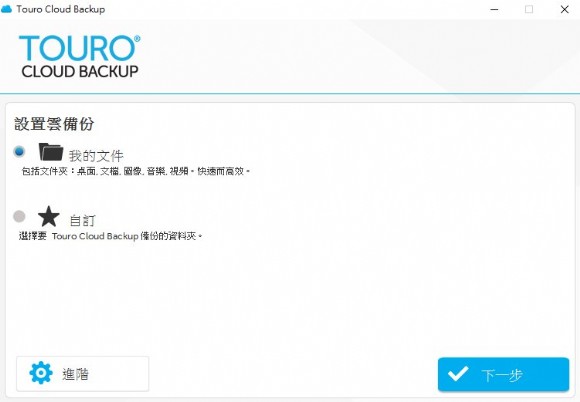Click the white checkmark icon on 下一步
This screenshot has width=580, height=402.
pos(458,374)
